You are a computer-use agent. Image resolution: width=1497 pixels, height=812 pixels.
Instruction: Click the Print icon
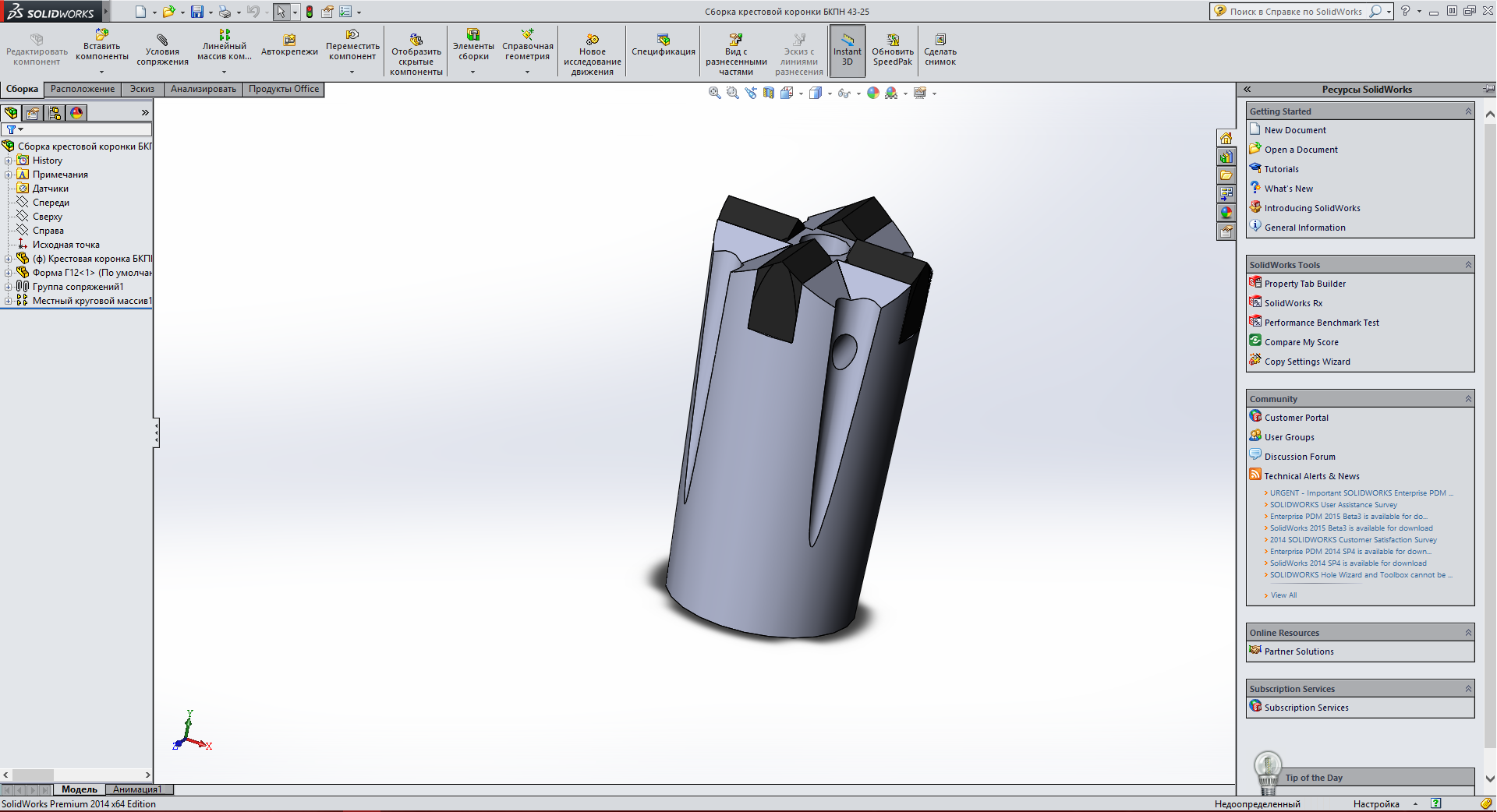click(225, 12)
